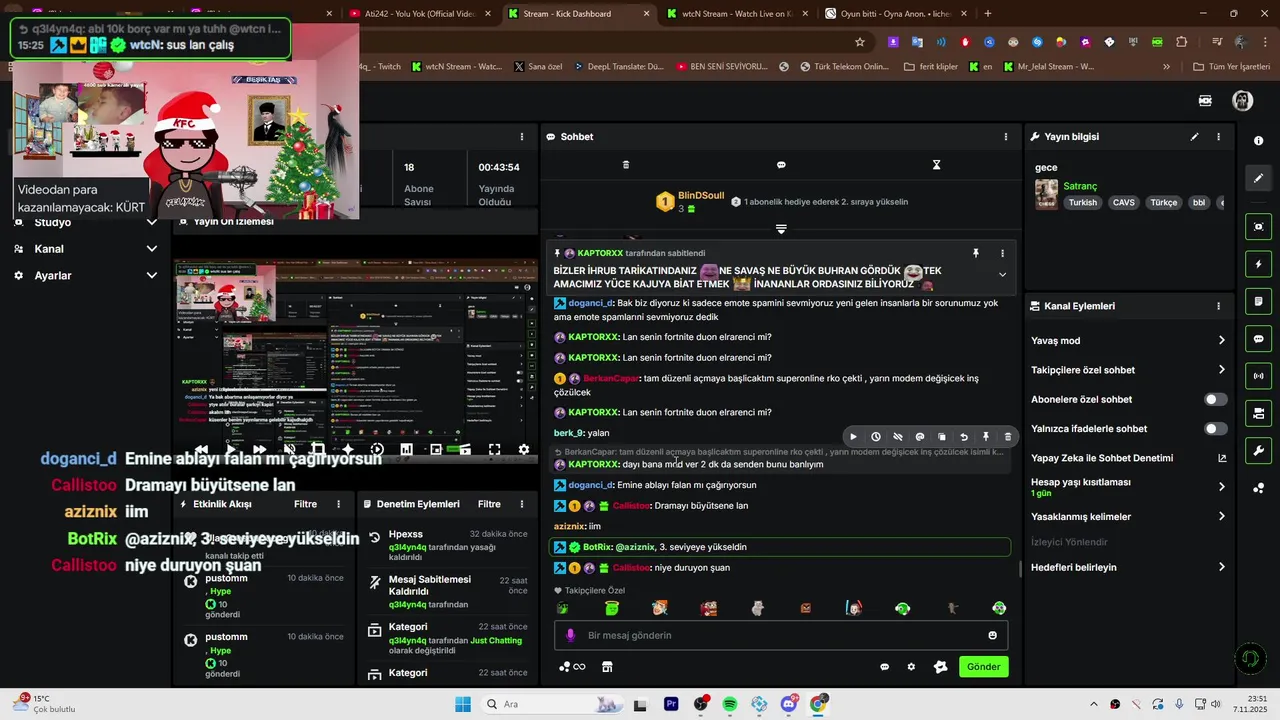Open the emoji picker in message box
Viewport: 1280px width, 720px height.
pyautogui.click(x=992, y=636)
